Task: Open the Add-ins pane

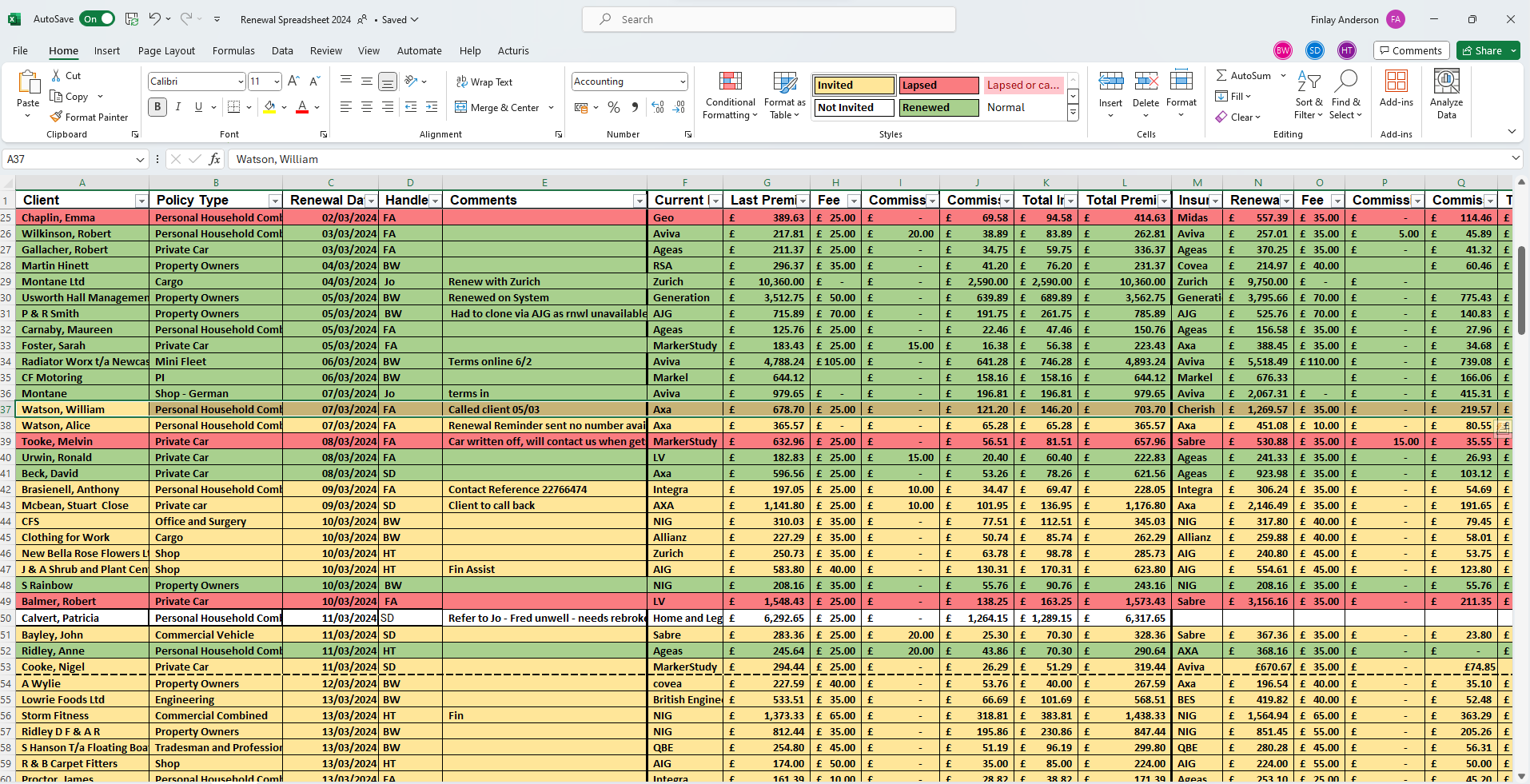Action: [1397, 89]
